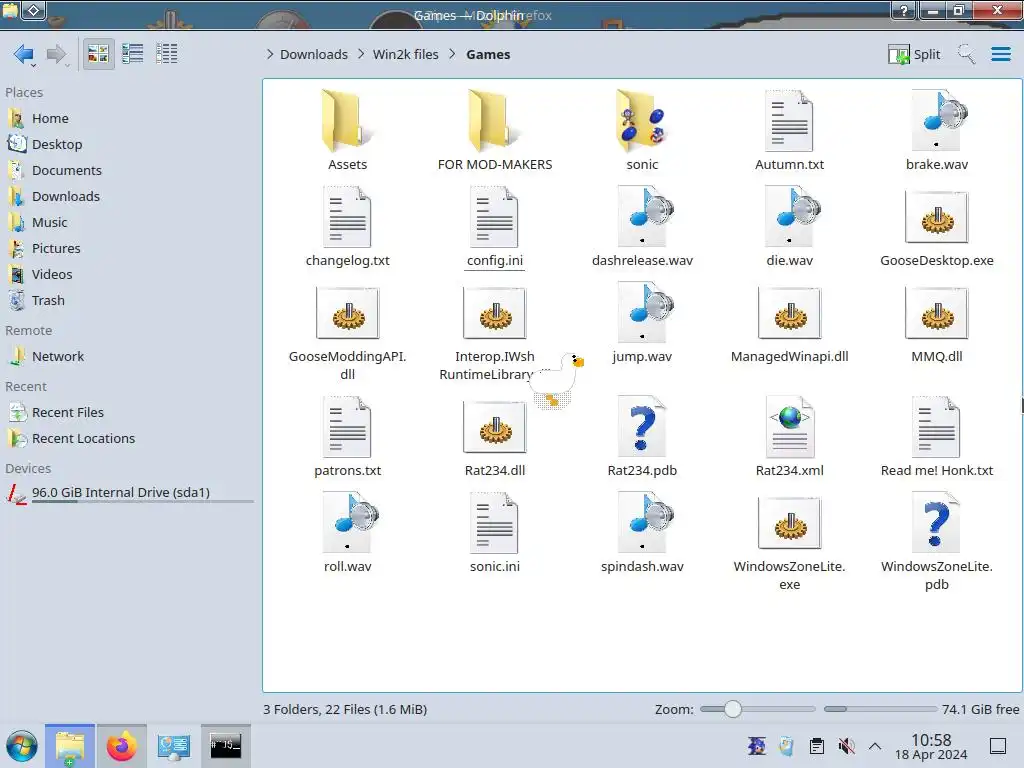The width and height of the screenshot is (1024, 768).
Task: Select WindowsZoneLite.pdb file
Action: click(x=936, y=542)
